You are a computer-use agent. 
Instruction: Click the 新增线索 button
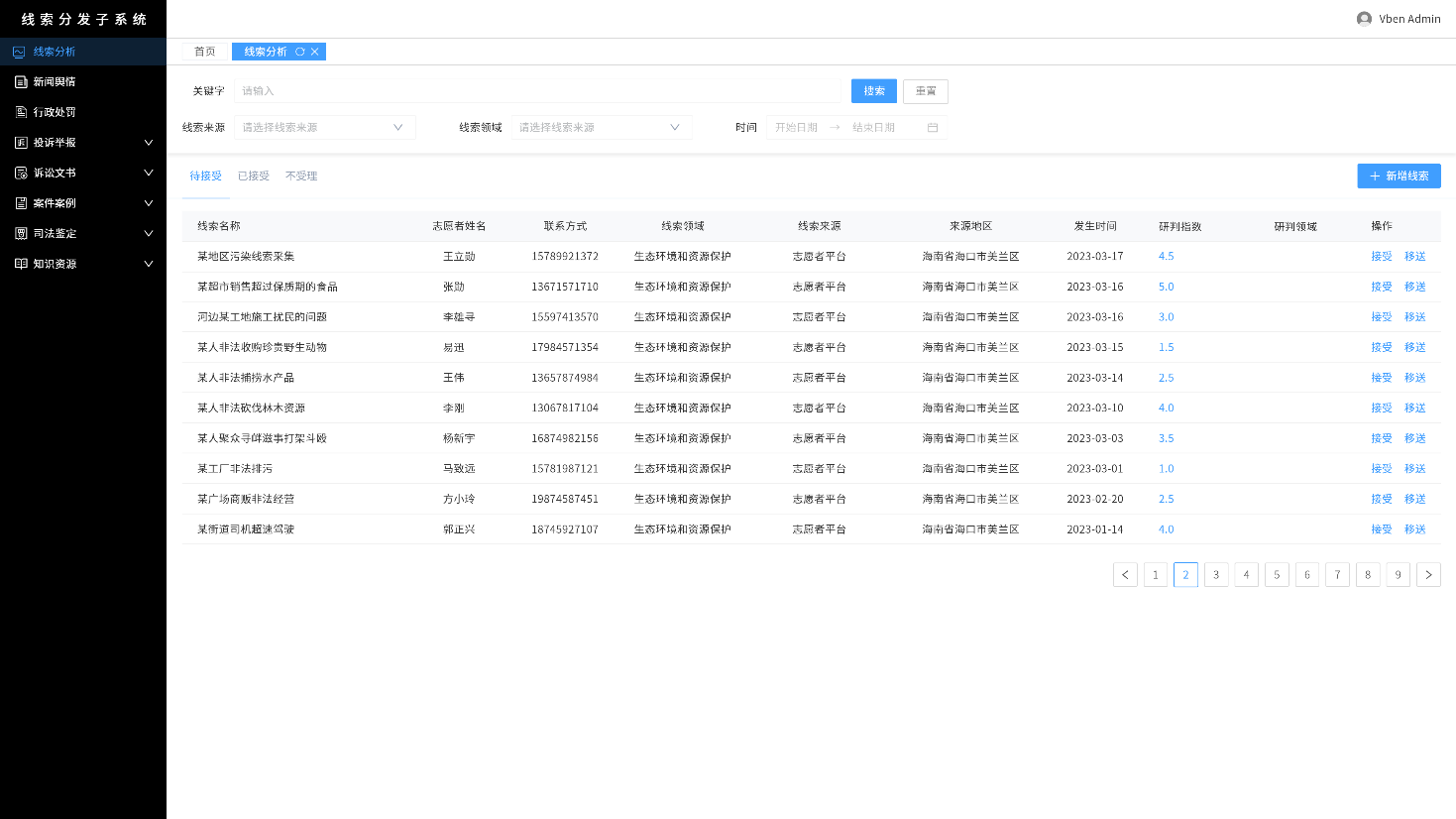1399,175
